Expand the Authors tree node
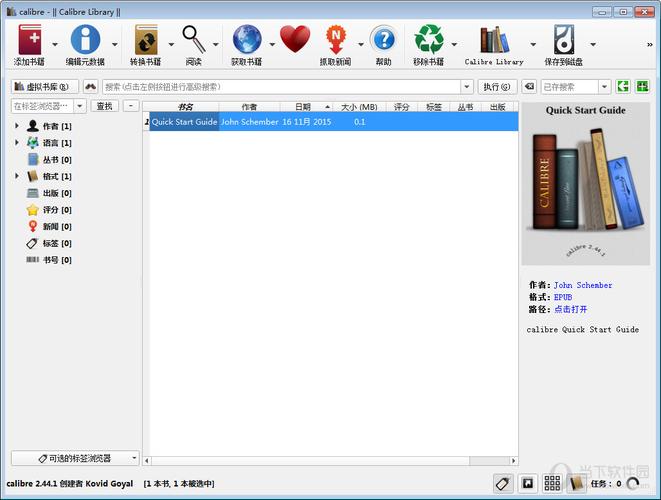This screenshot has width=661, height=500. pyautogui.click(x=17, y=126)
